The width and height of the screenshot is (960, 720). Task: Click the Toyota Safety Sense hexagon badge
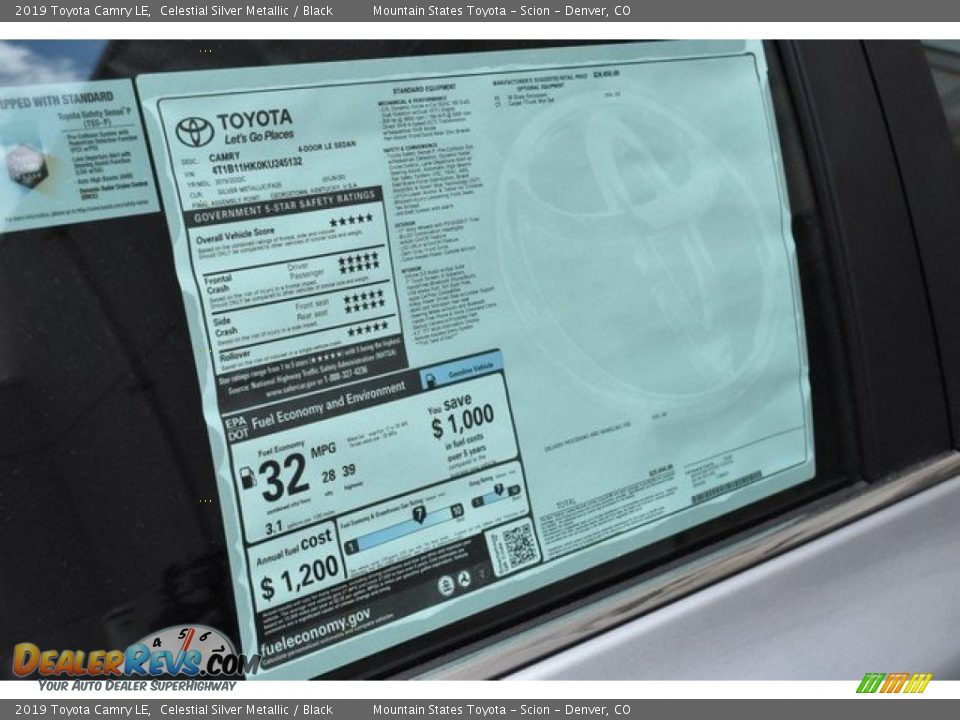click(26, 164)
